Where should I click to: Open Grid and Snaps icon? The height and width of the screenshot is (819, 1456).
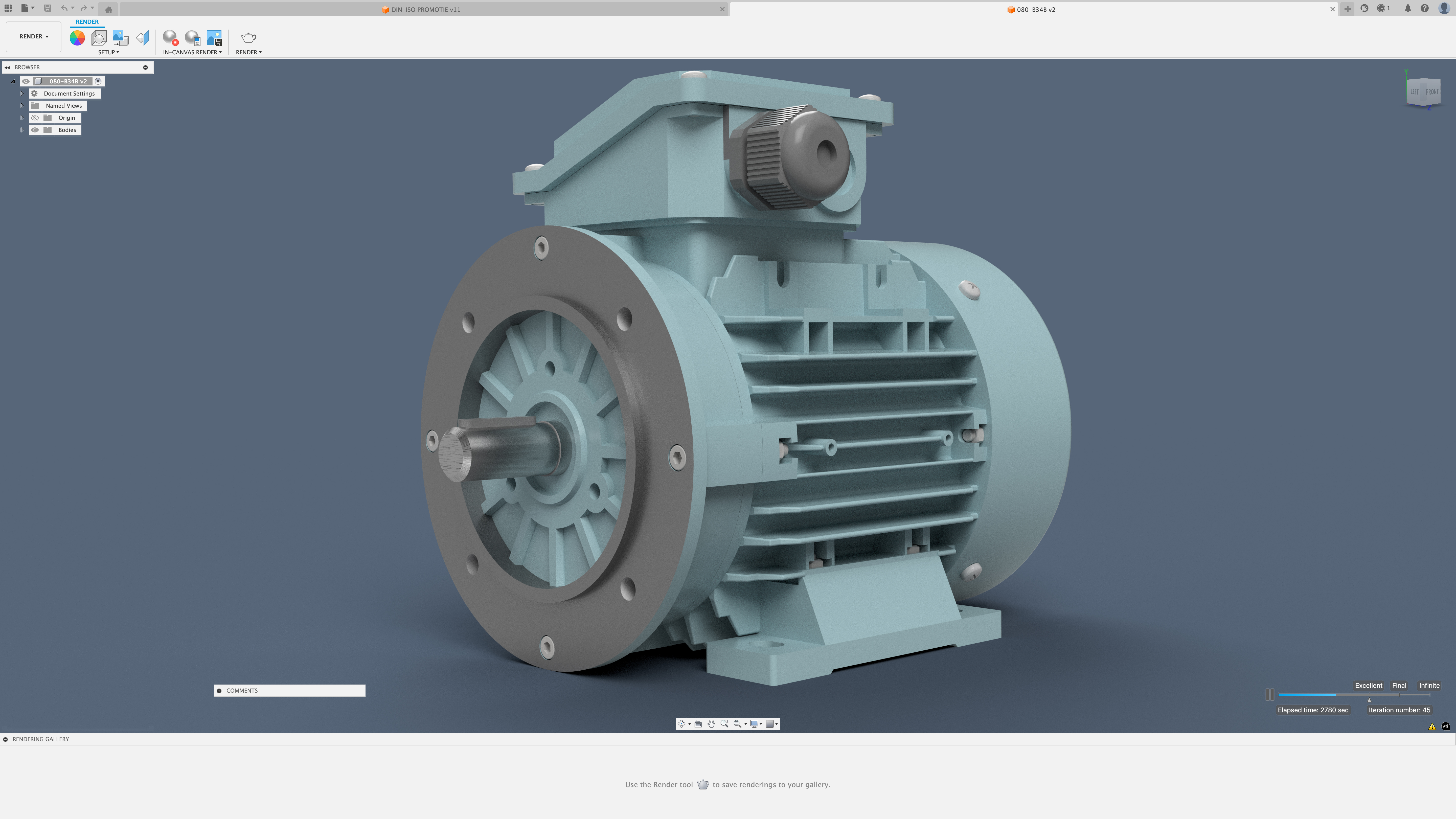point(769,723)
